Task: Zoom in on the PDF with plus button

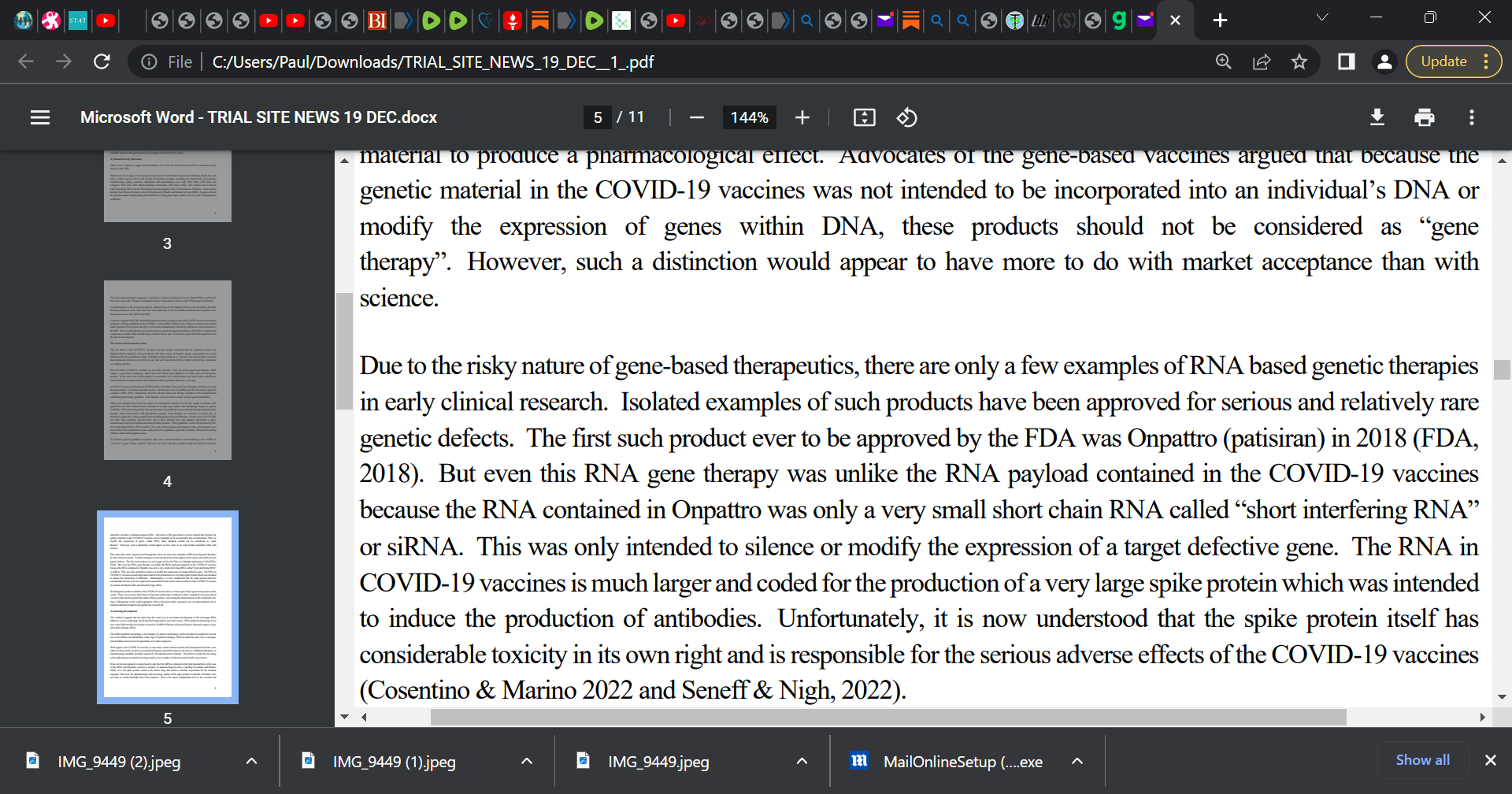Action: (802, 117)
